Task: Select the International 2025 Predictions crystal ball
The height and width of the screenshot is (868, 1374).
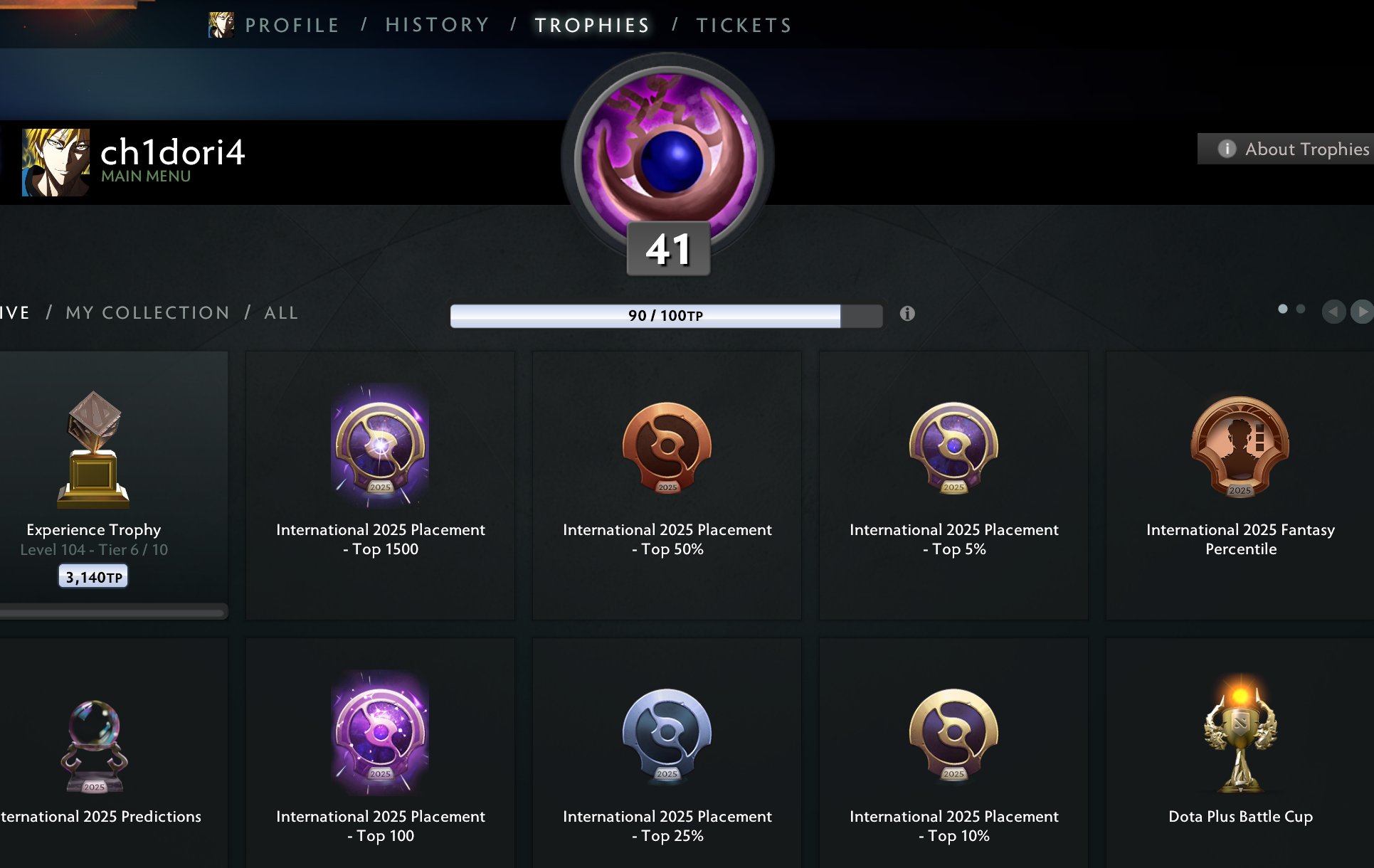Action: (x=95, y=746)
